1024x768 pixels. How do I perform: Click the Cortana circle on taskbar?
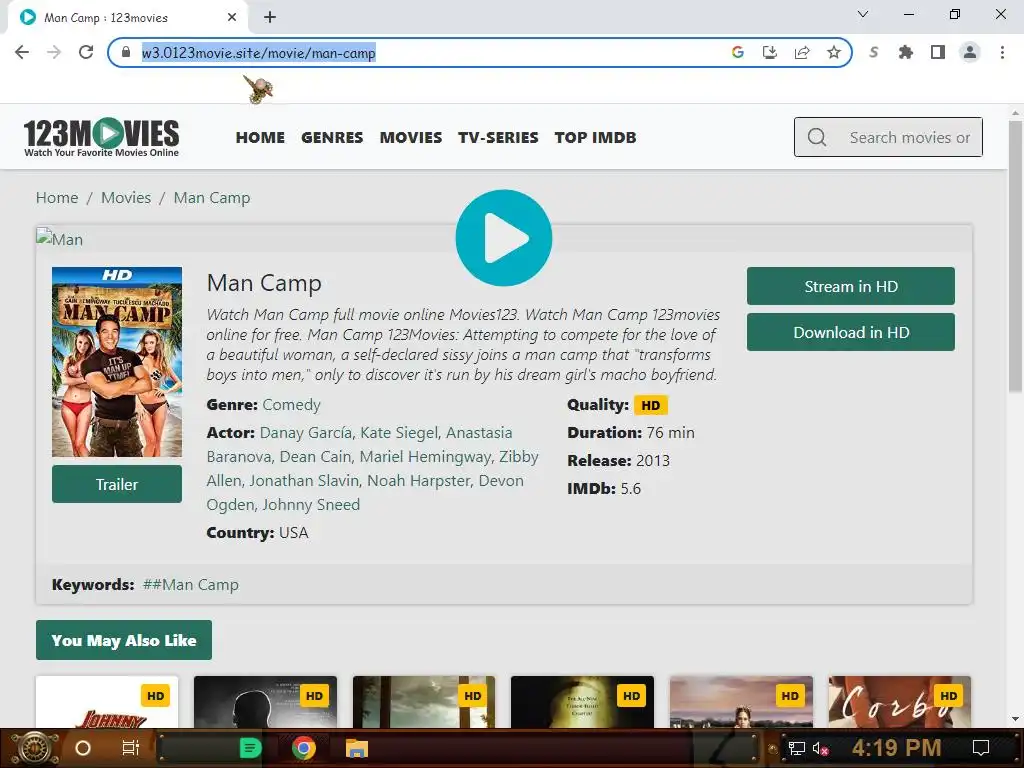(x=83, y=748)
